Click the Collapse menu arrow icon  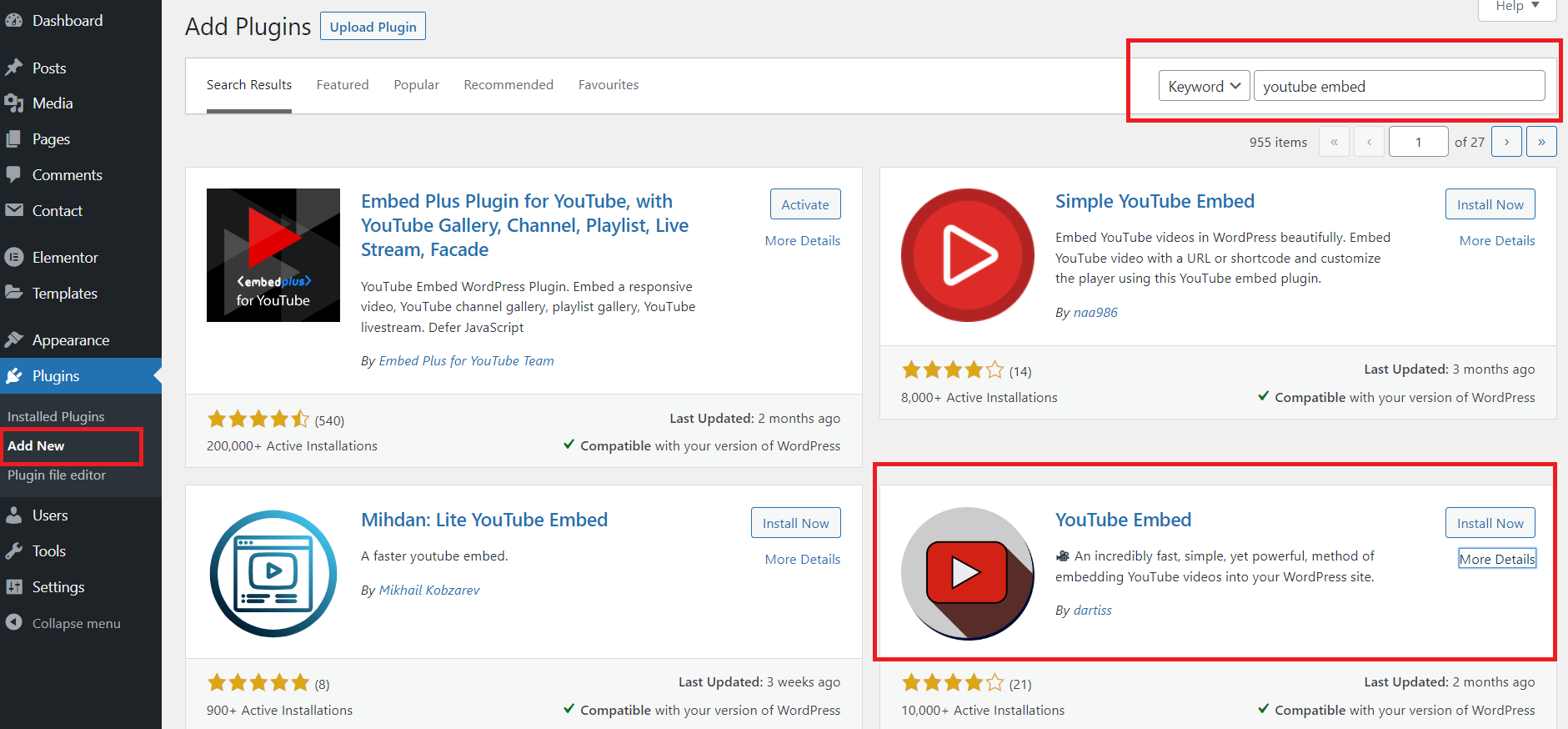[13, 623]
